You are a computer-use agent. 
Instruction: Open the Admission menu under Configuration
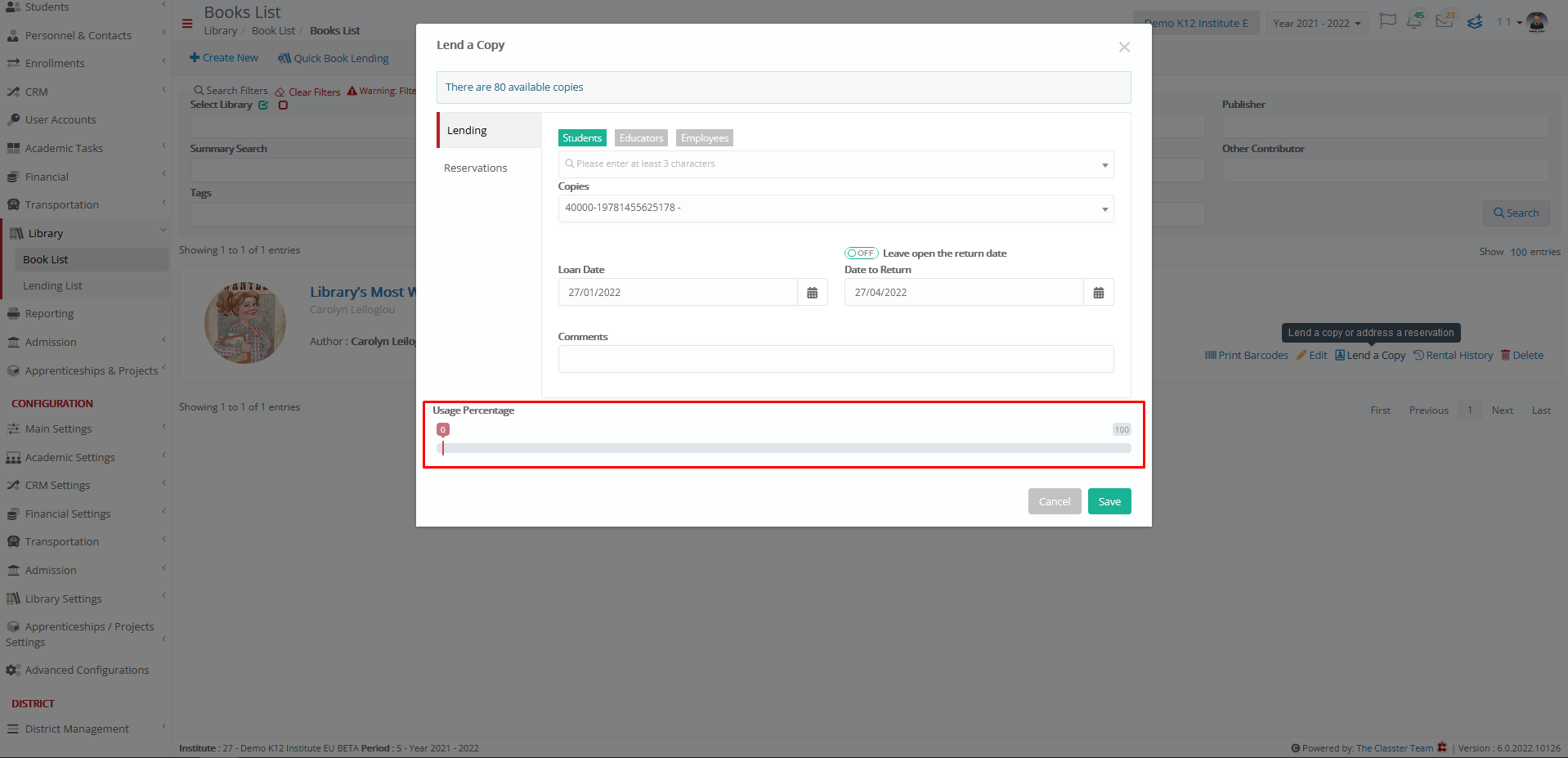[85, 570]
